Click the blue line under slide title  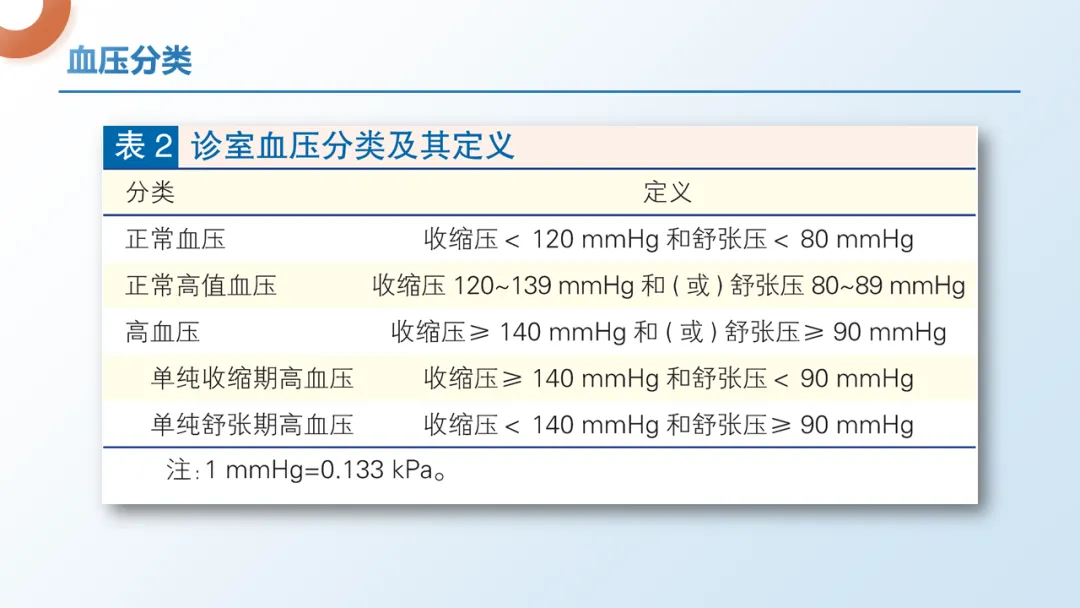(539, 91)
